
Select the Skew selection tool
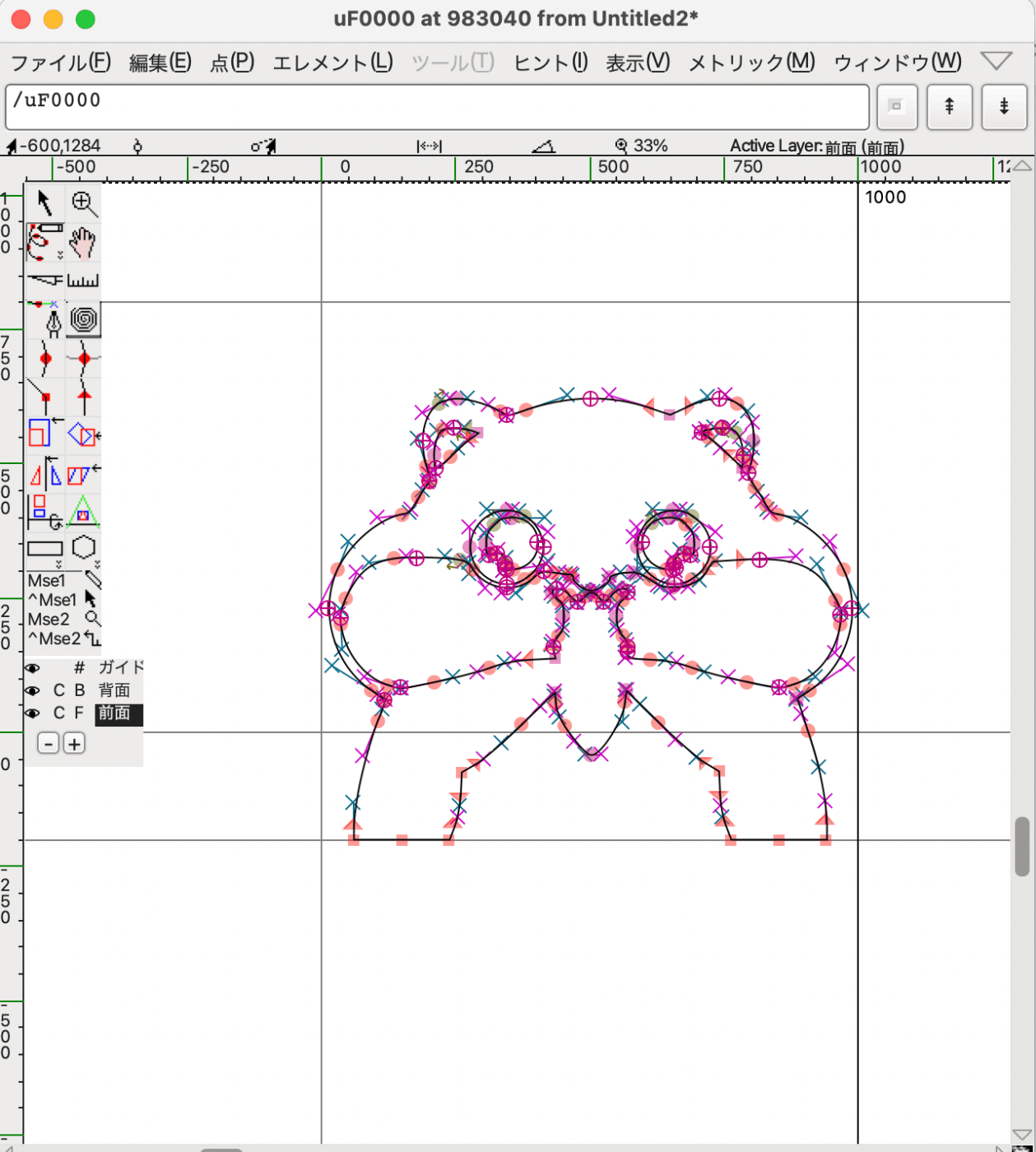coord(83,473)
